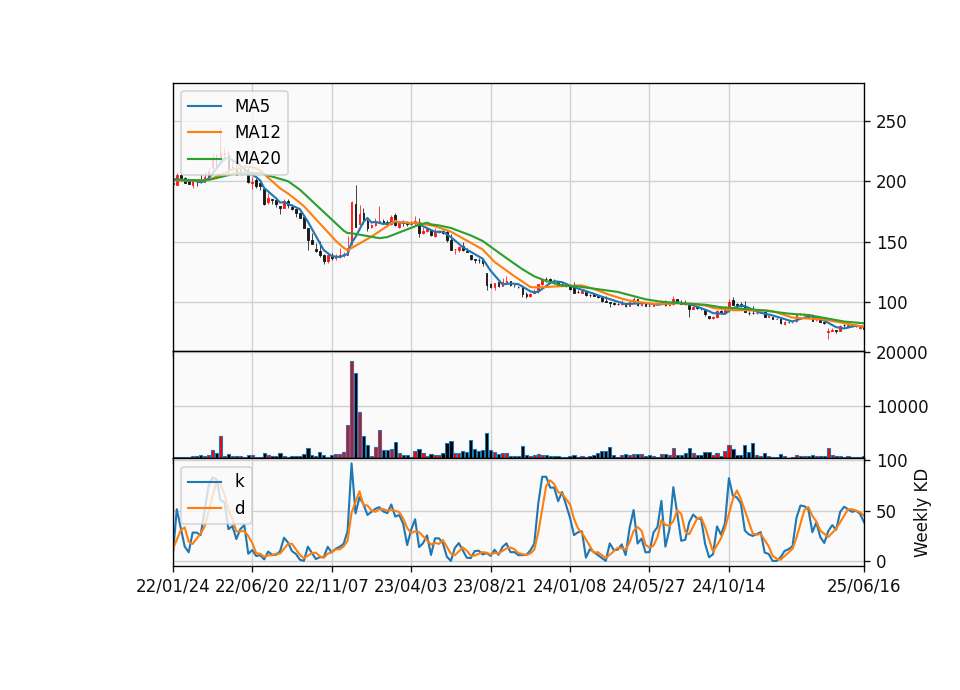Click the 23/08/21 date label
The image size is (960, 690).
pyautogui.click(x=490, y=587)
